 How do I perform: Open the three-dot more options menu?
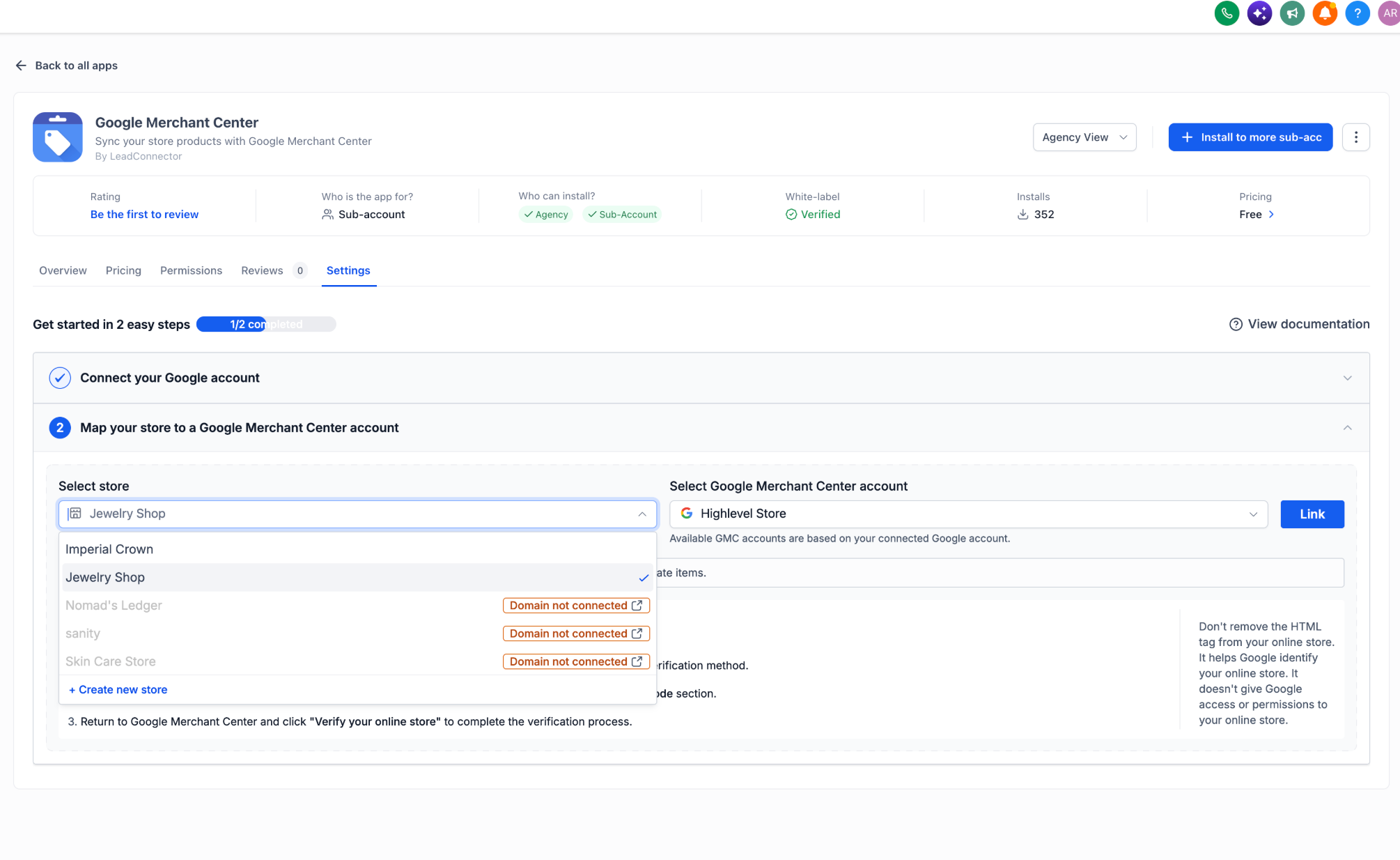[1355, 137]
